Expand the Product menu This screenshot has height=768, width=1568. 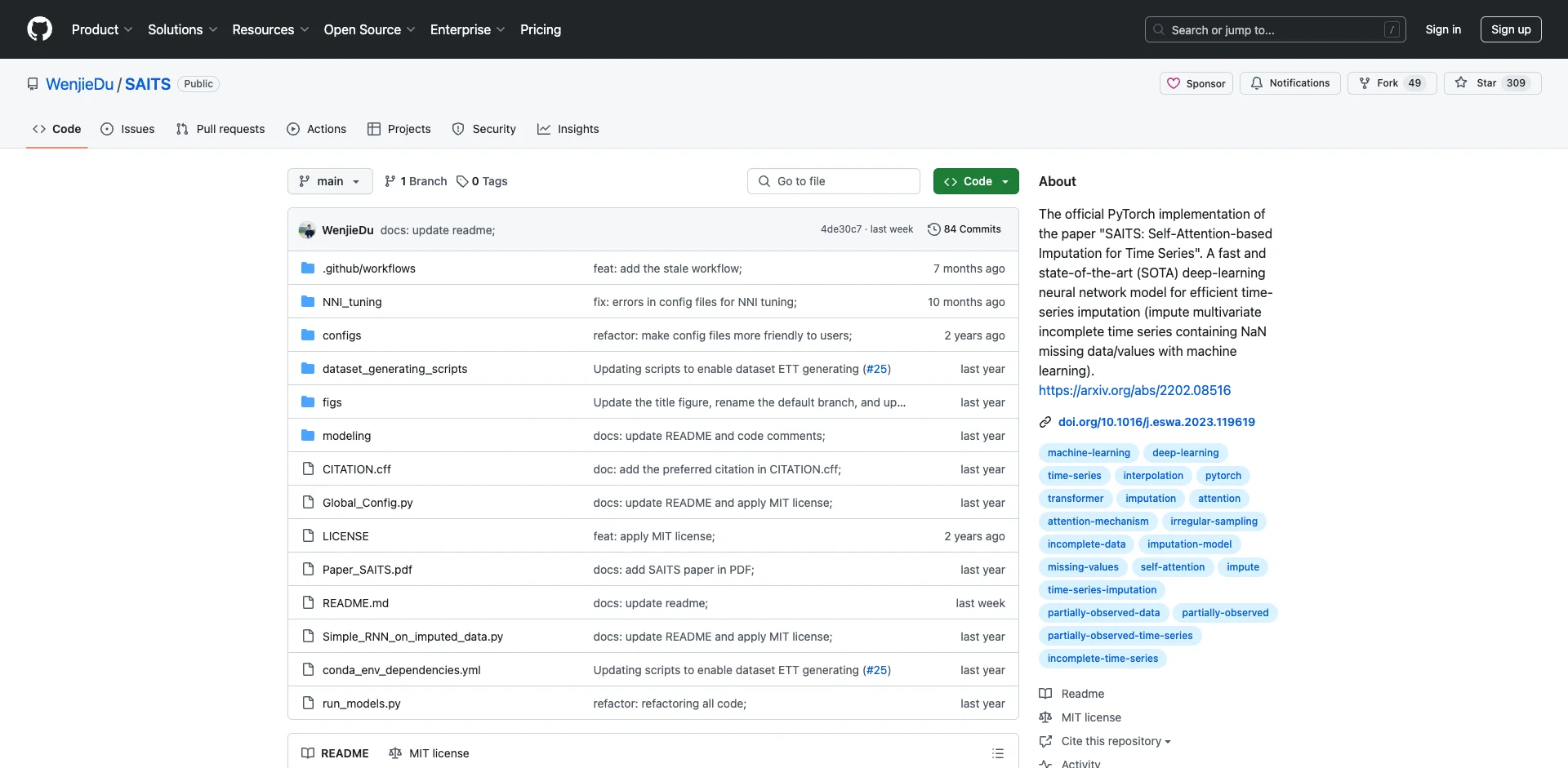click(102, 29)
